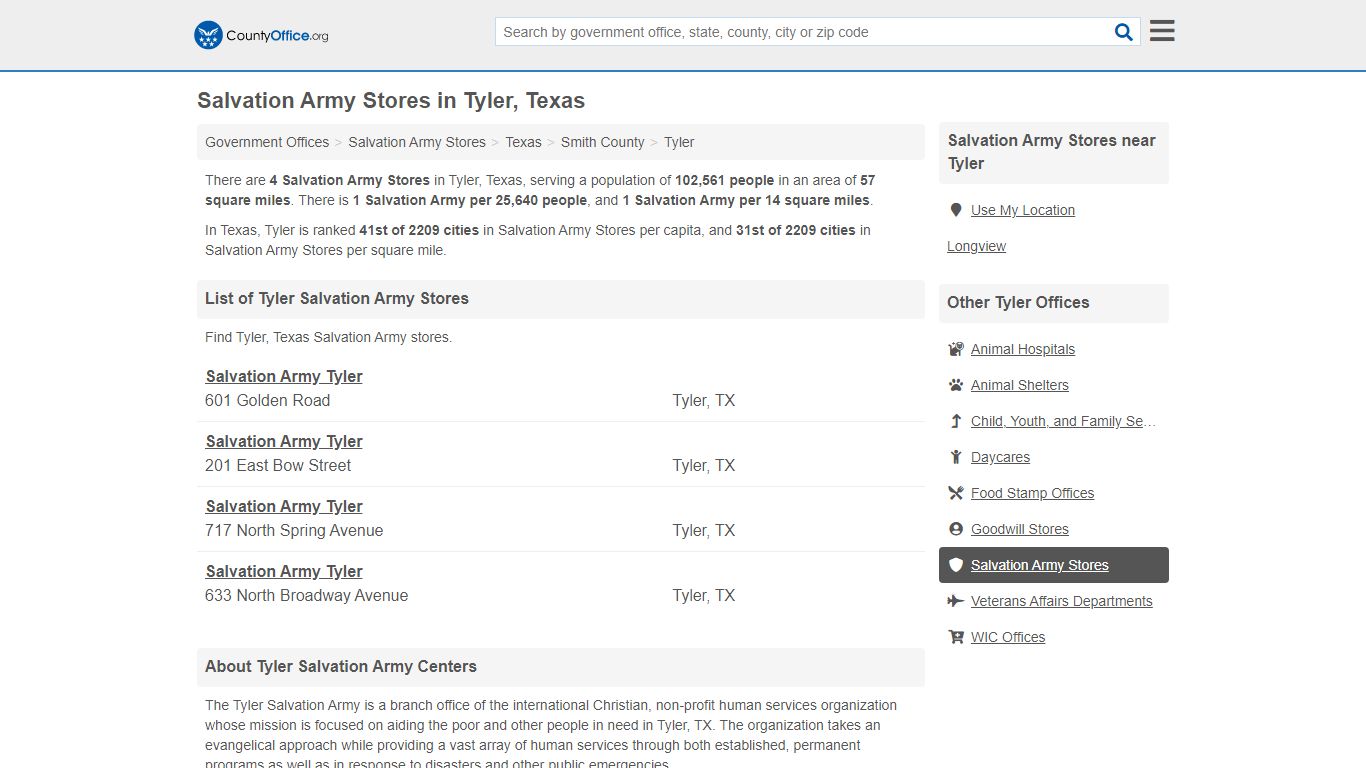Open the Texas breadcrumb link
The height and width of the screenshot is (768, 1366).
coord(523,142)
